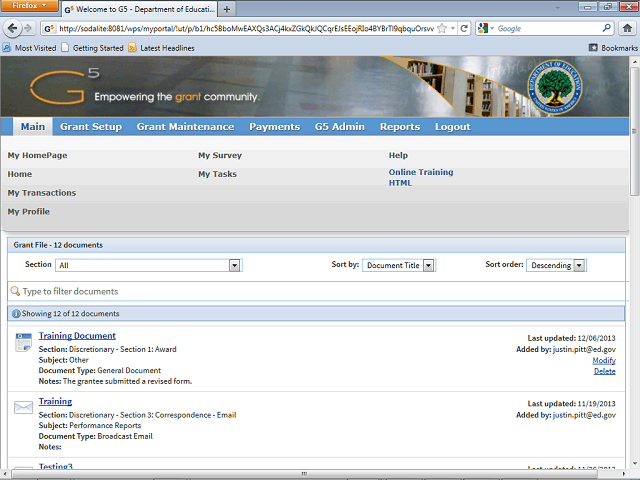
Task: Click the My Survey heading
Action: (x=220, y=156)
